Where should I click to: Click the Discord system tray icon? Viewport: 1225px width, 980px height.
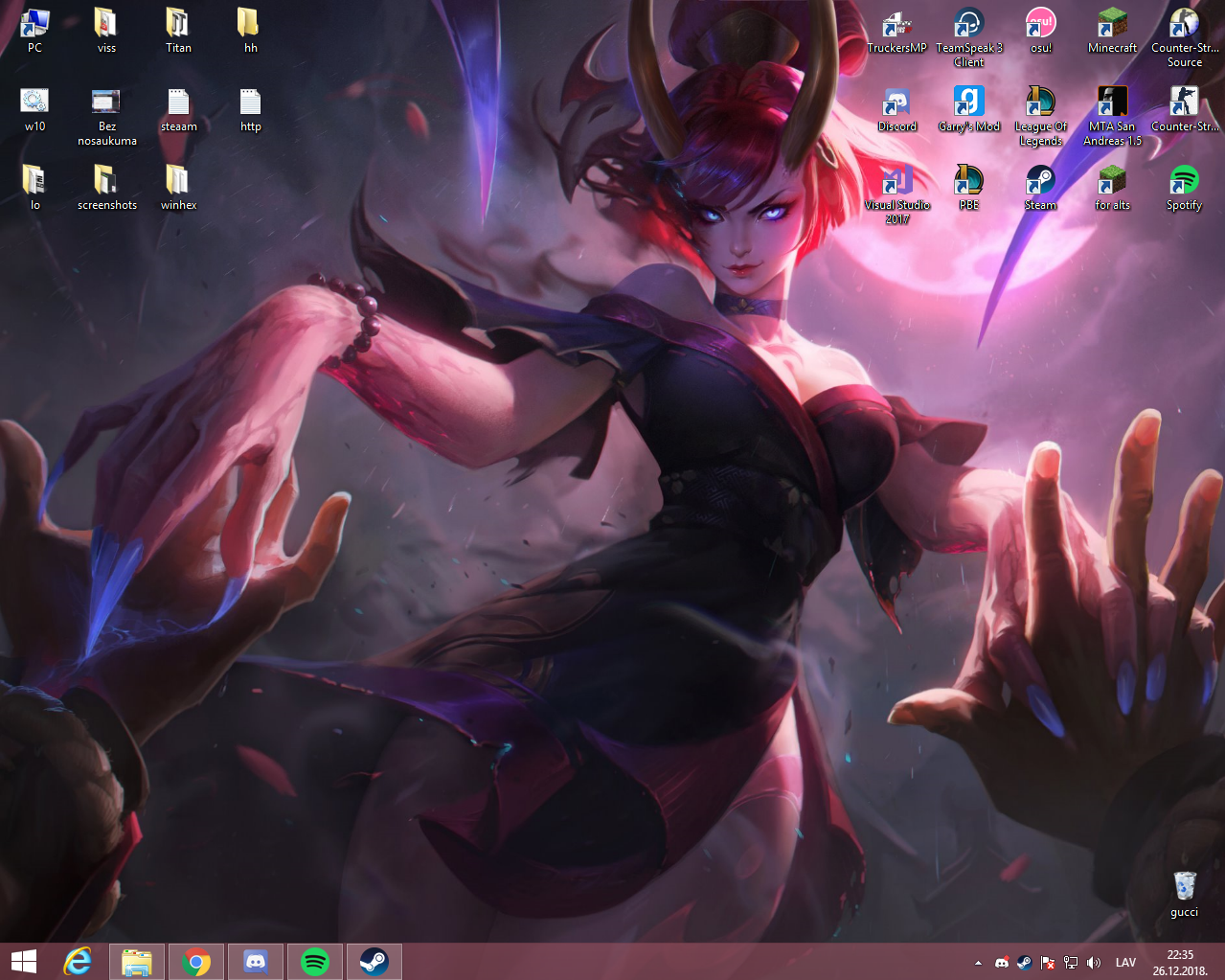coord(1002,963)
